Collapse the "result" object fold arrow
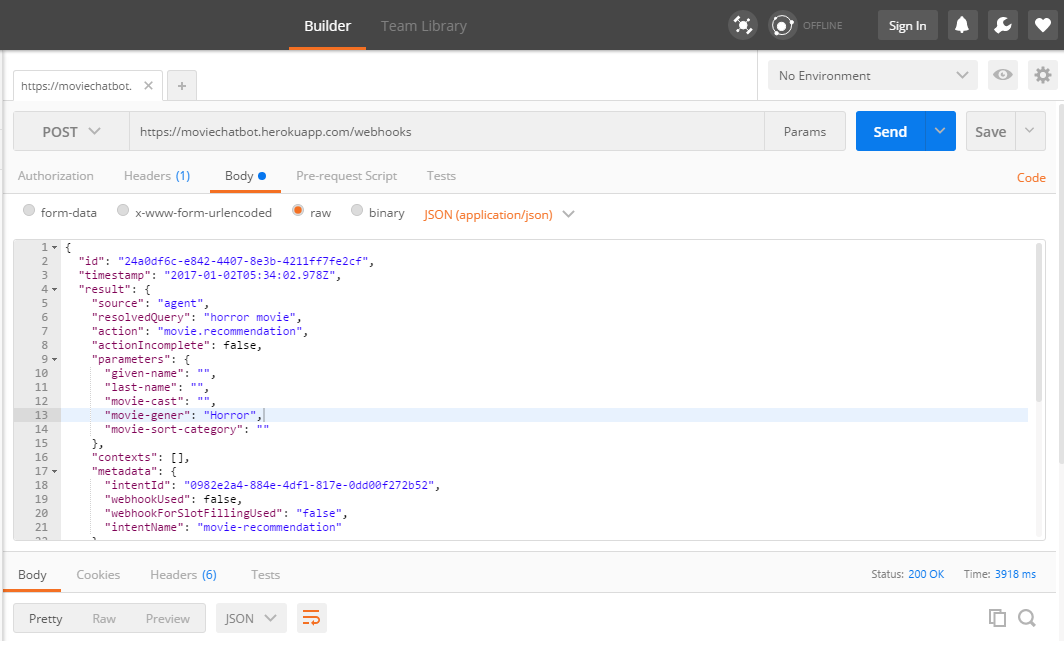The height and width of the screenshot is (658, 1064). pyautogui.click(x=54, y=290)
